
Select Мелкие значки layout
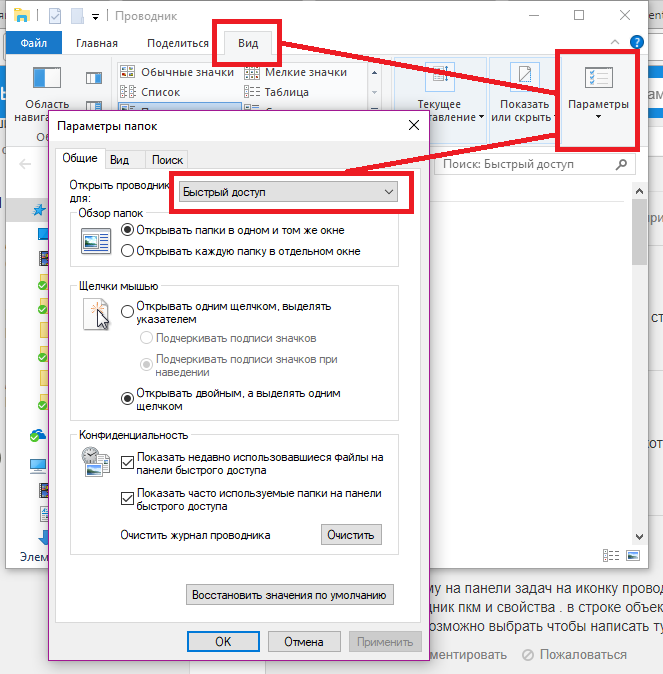pyautogui.click(x=295, y=72)
